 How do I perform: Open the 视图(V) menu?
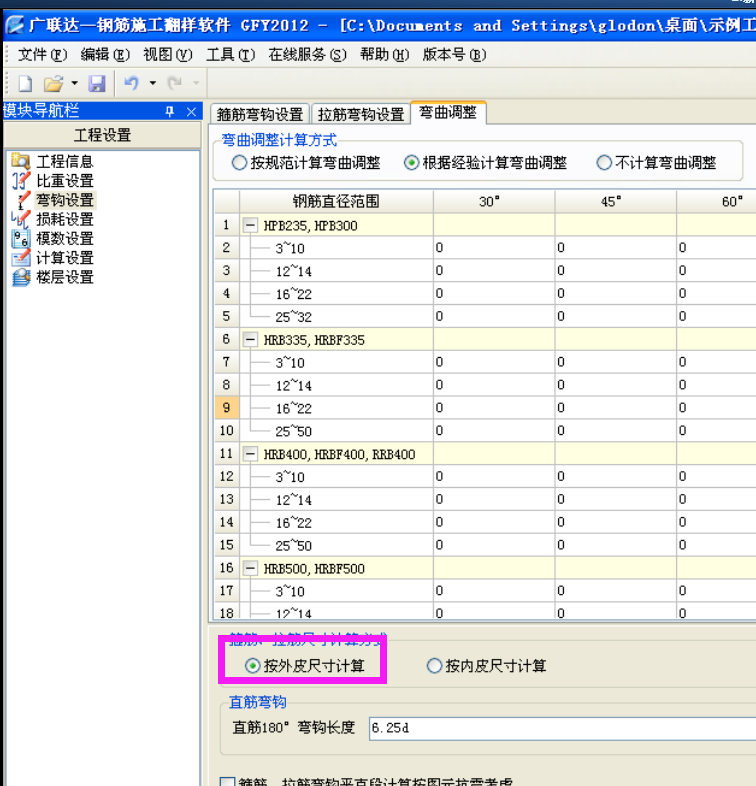click(x=167, y=54)
